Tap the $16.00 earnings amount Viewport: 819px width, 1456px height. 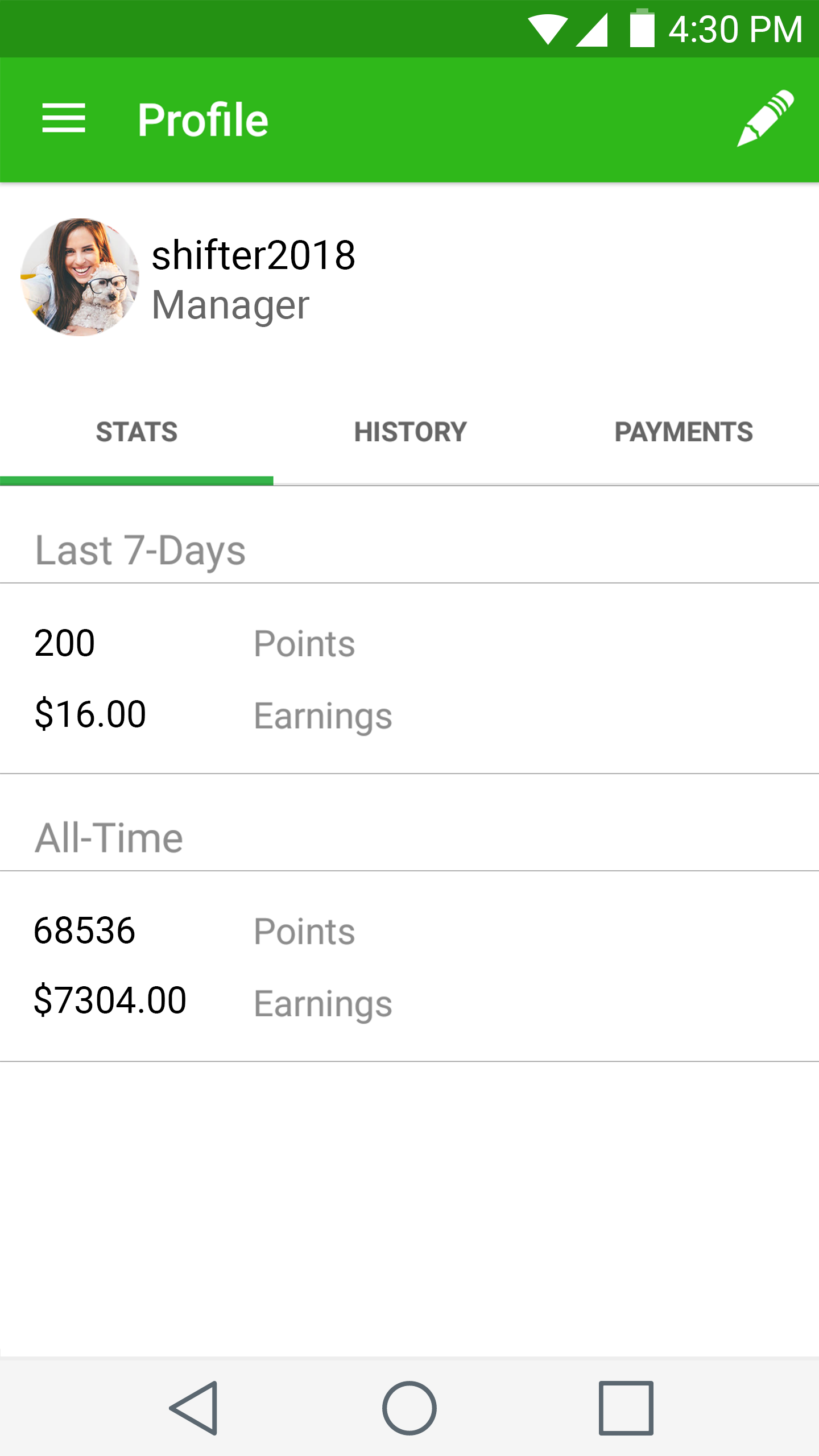pos(90,714)
